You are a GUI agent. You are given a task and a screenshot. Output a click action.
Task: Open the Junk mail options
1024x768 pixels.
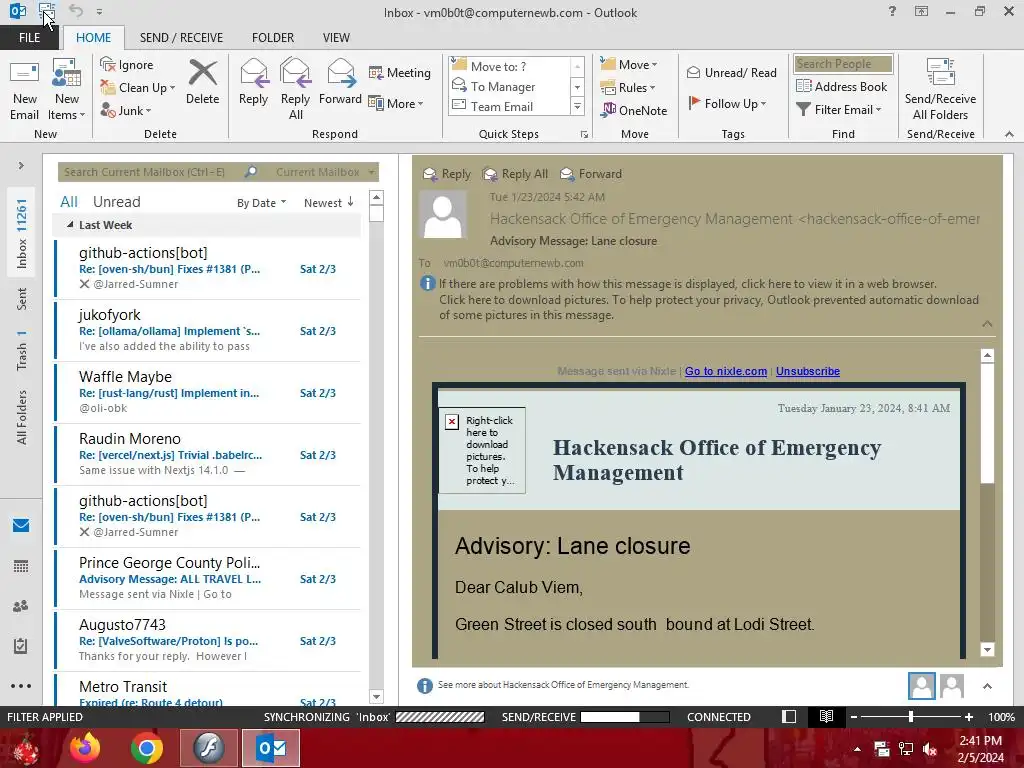click(x=126, y=110)
